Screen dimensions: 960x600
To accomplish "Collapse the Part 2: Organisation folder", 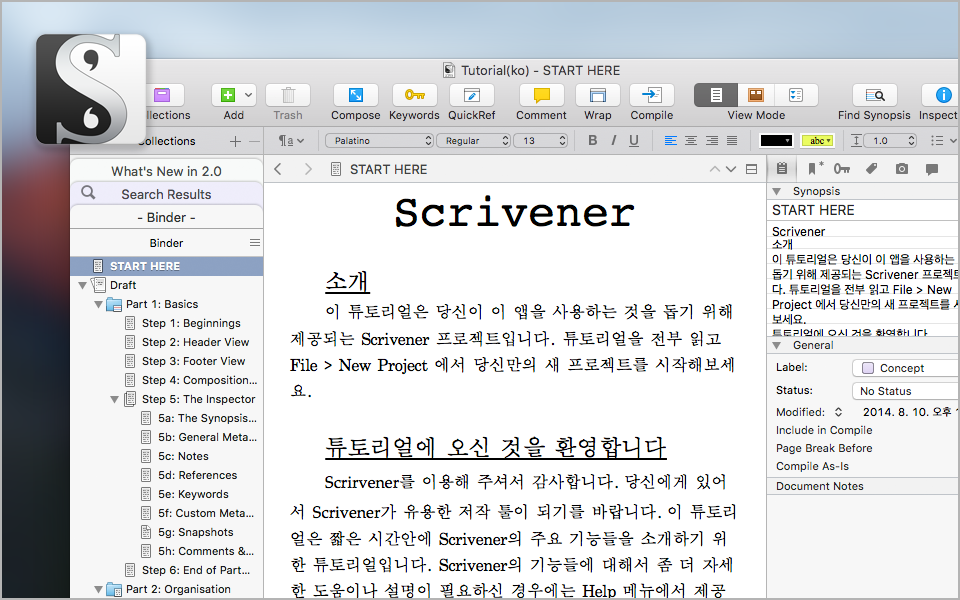I will tap(99, 589).
